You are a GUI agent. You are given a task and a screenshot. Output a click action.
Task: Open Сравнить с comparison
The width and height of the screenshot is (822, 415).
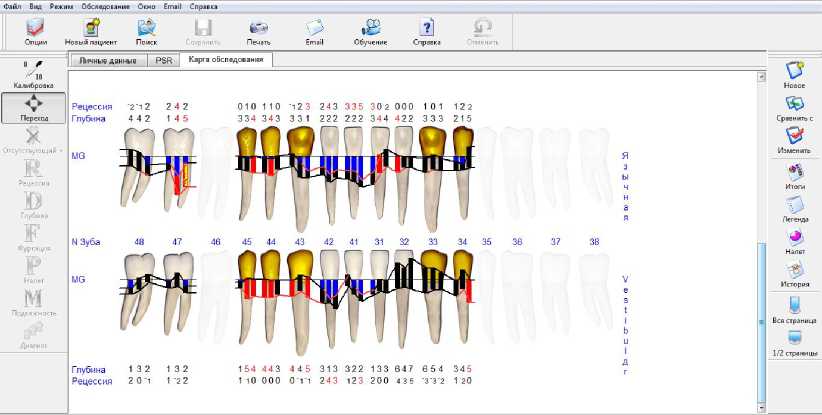click(x=794, y=108)
